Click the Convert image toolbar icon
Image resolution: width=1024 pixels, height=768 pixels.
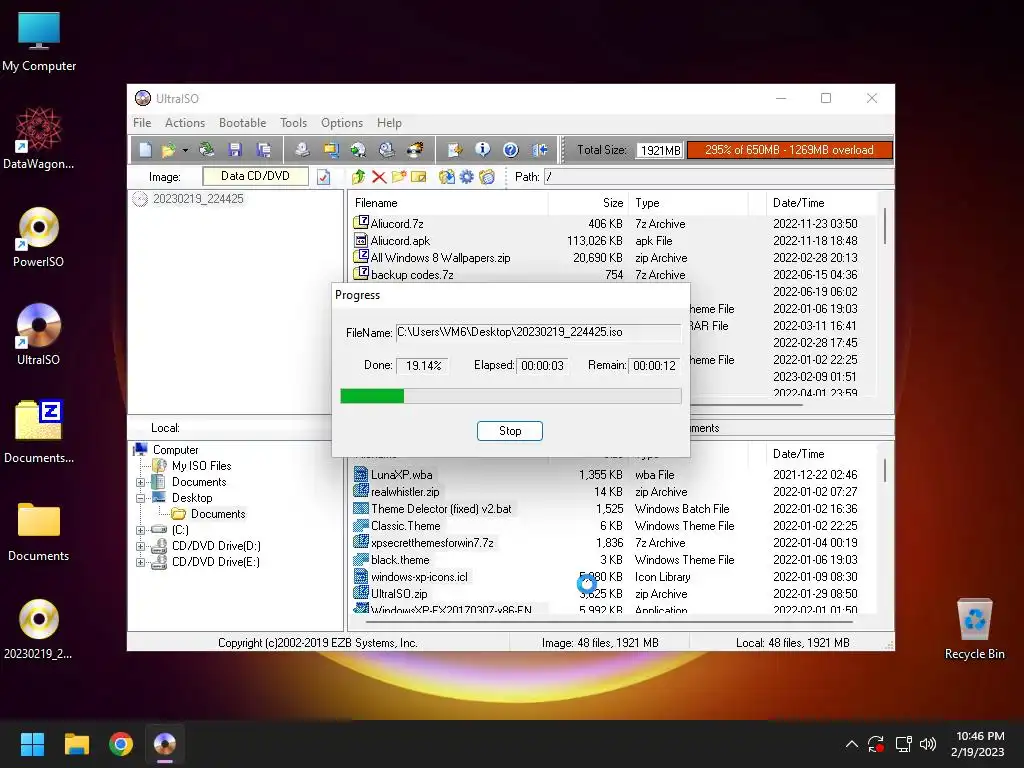coord(359,150)
